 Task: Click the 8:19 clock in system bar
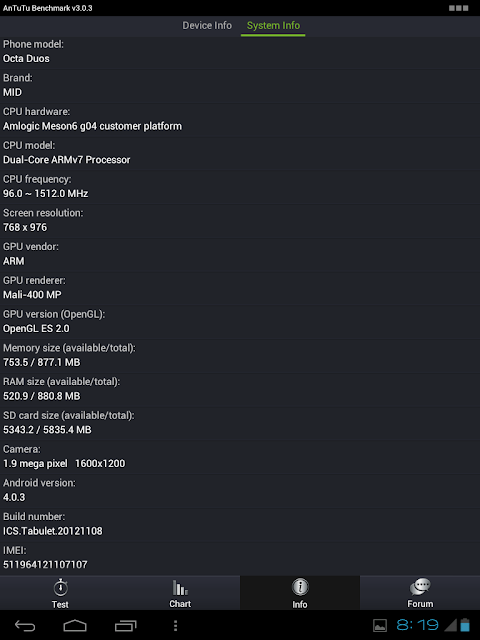(x=417, y=625)
